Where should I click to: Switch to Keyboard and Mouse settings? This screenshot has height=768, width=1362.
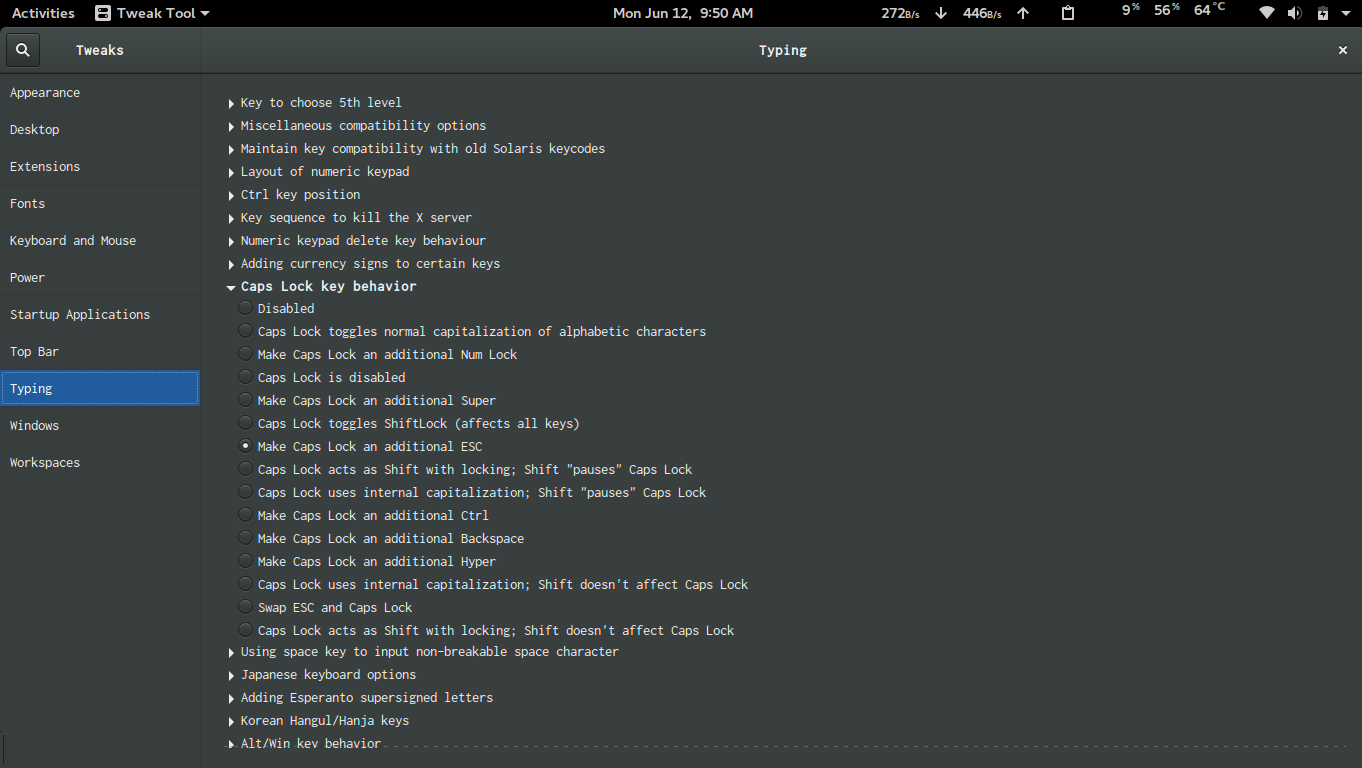click(x=73, y=240)
